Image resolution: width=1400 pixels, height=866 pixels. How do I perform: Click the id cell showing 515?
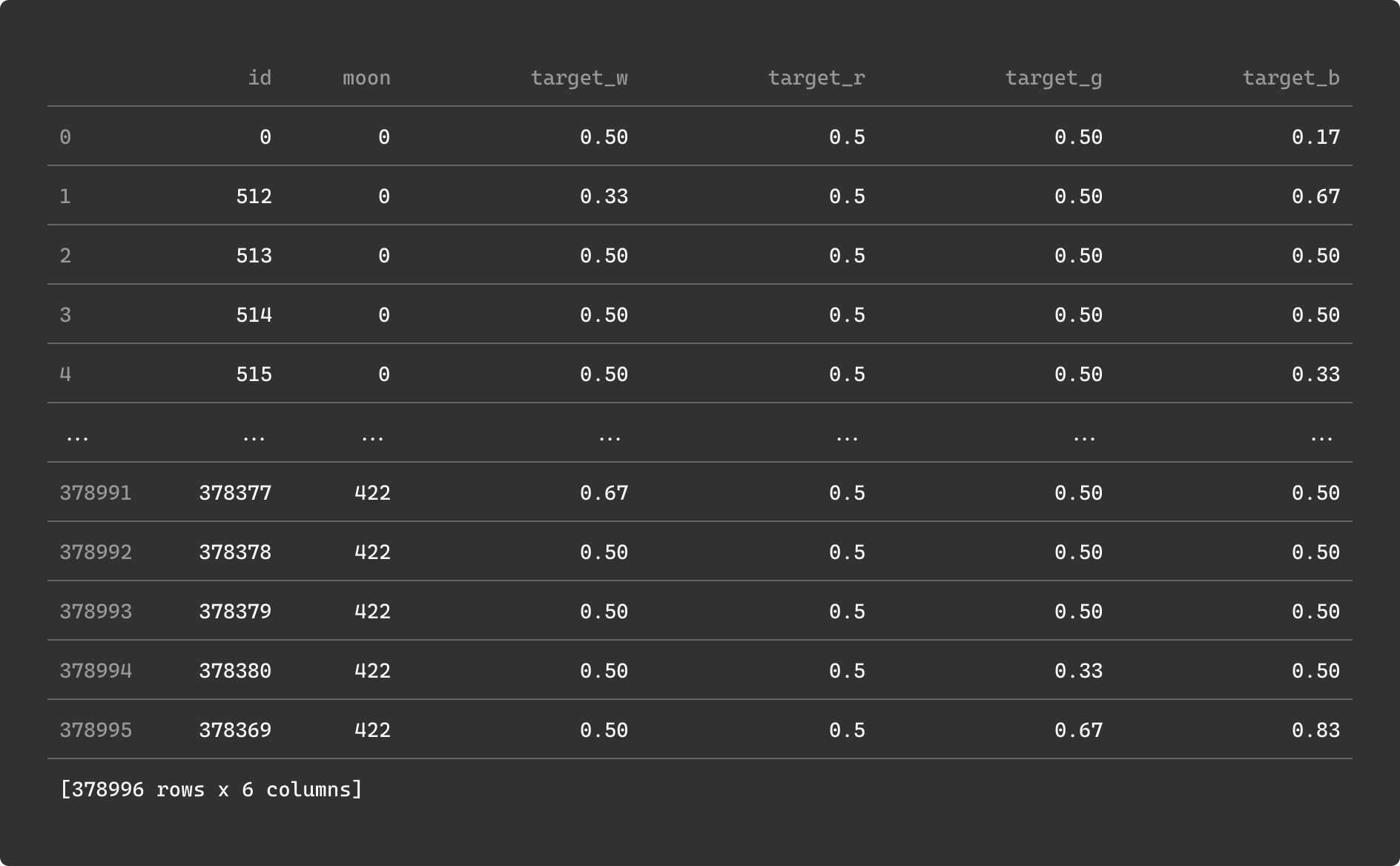[x=254, y=374]
